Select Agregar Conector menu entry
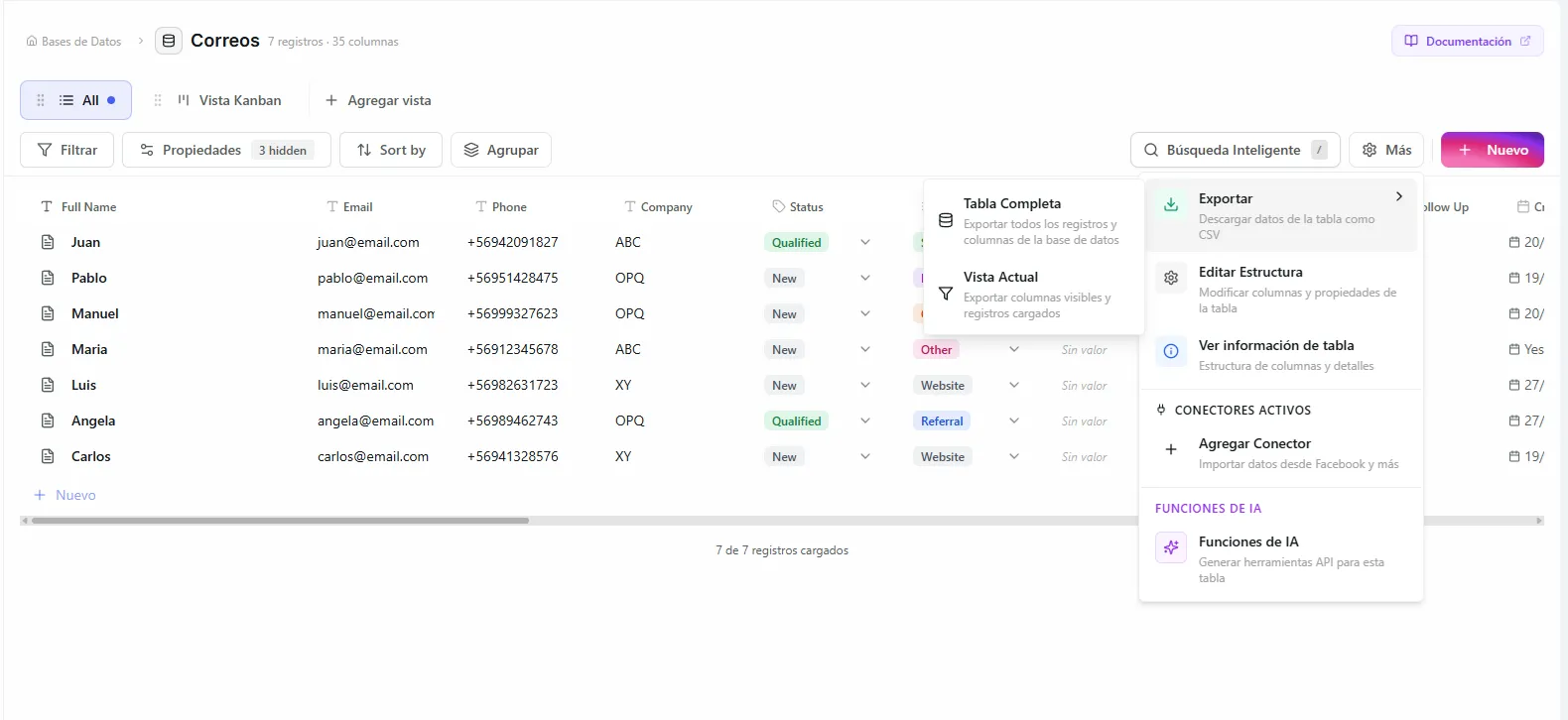 [x=1281, y=453]
